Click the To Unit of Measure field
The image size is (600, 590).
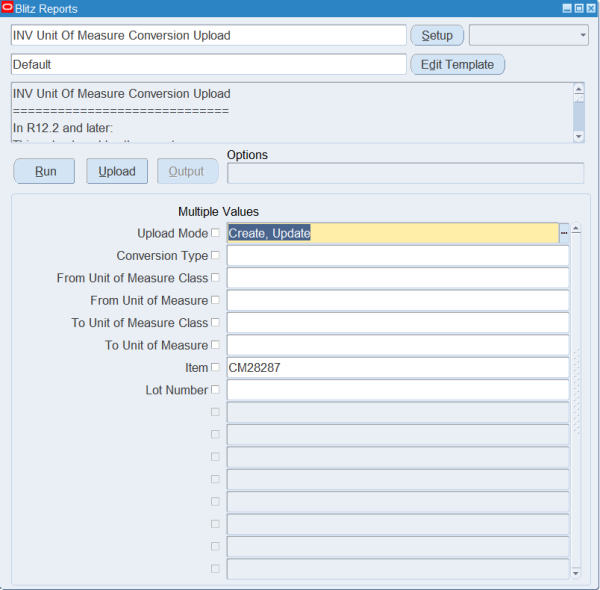(x=398, y=345)
